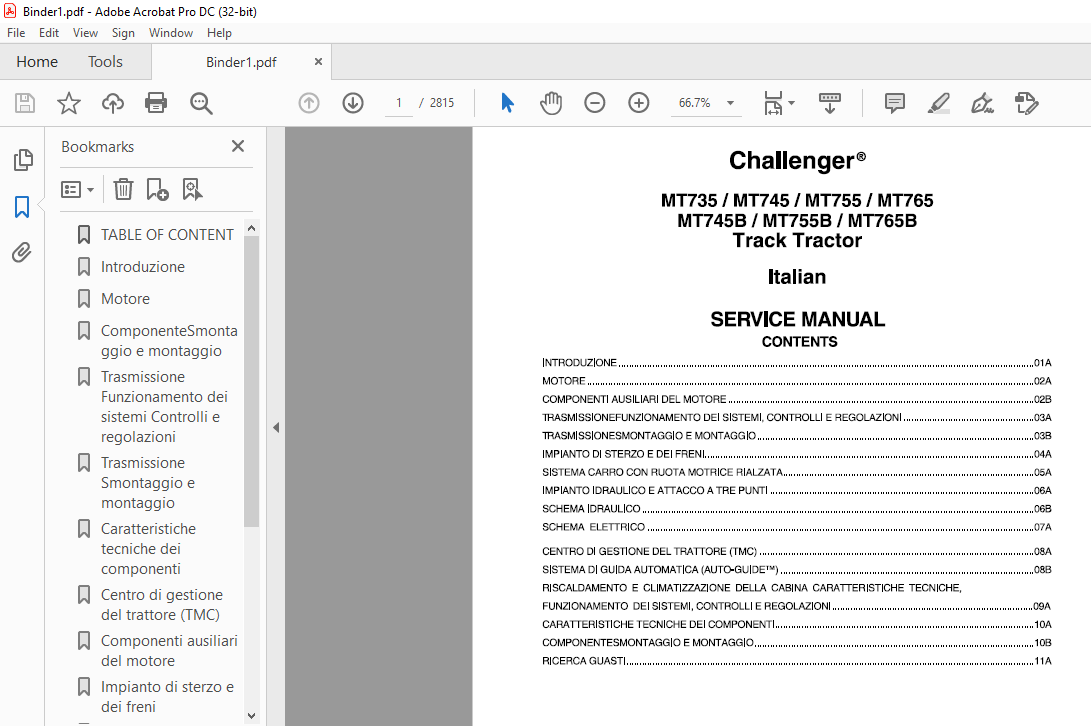The image size is (1091, 726).
Task: Click SCHEMA ELETTRICO contents line
Action: (x=797, y=527)
